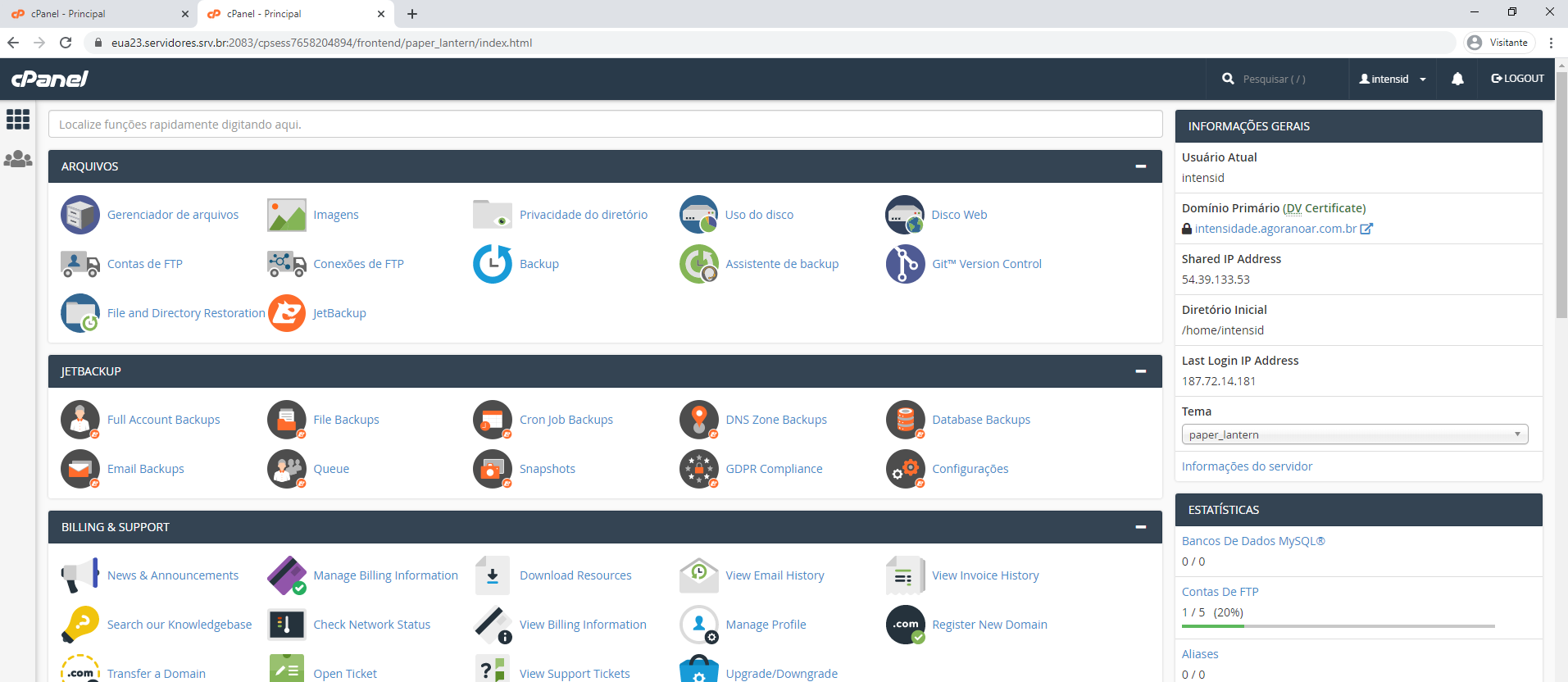The image size is (1568, 682).
Task: Open Informações do servidor link
Action: (1247, 466)
